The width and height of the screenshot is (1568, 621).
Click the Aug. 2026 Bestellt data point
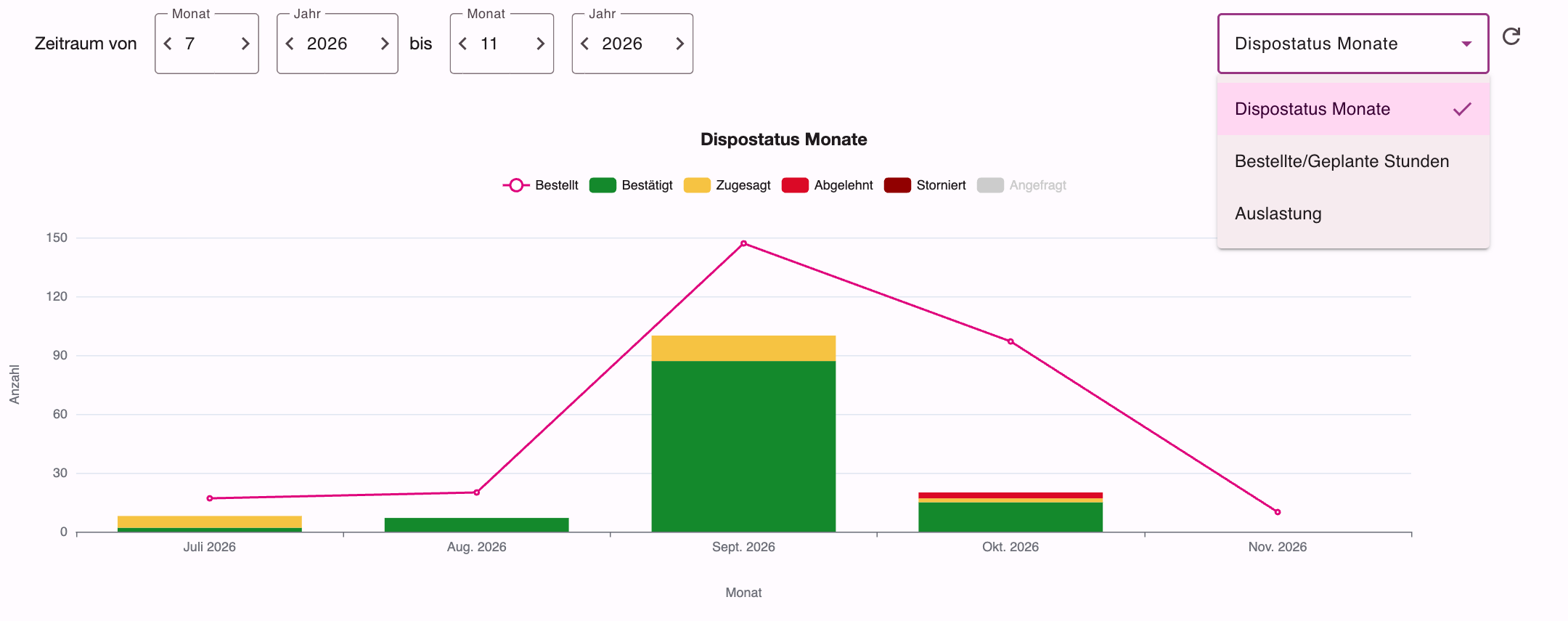[x=476, y=492]
